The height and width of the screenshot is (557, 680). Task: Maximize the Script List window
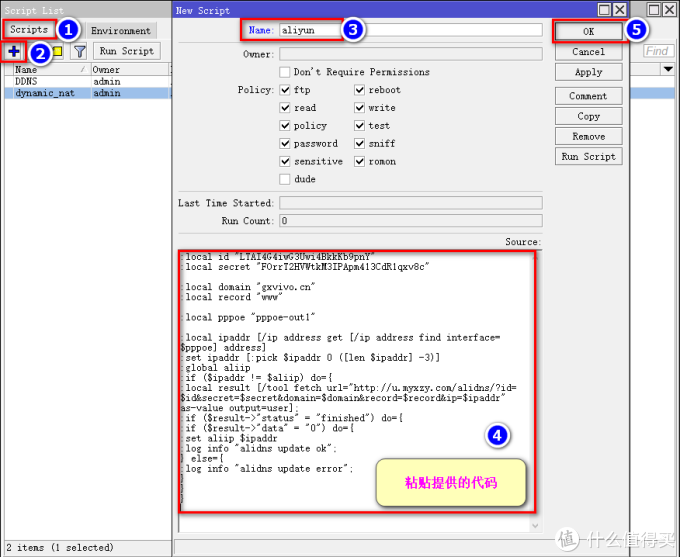[x=654, y=10]
